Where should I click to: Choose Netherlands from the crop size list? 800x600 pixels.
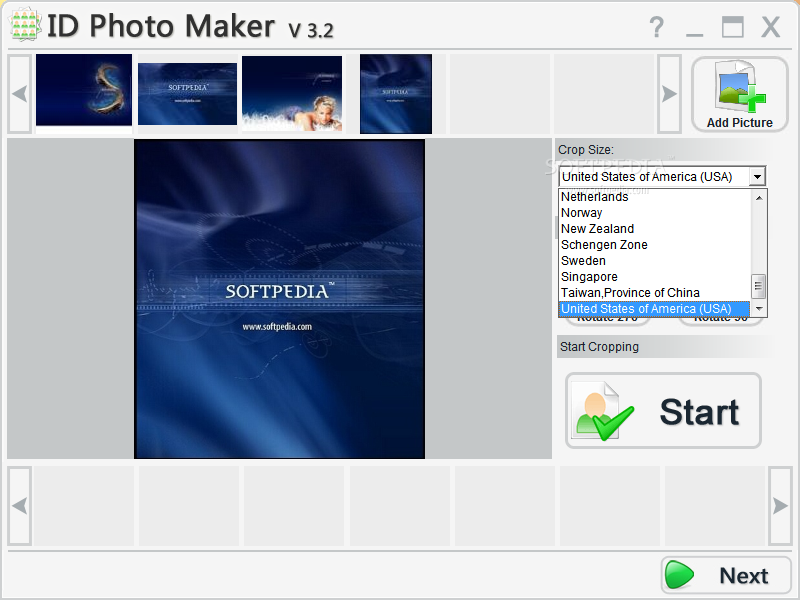pos(655,197)
